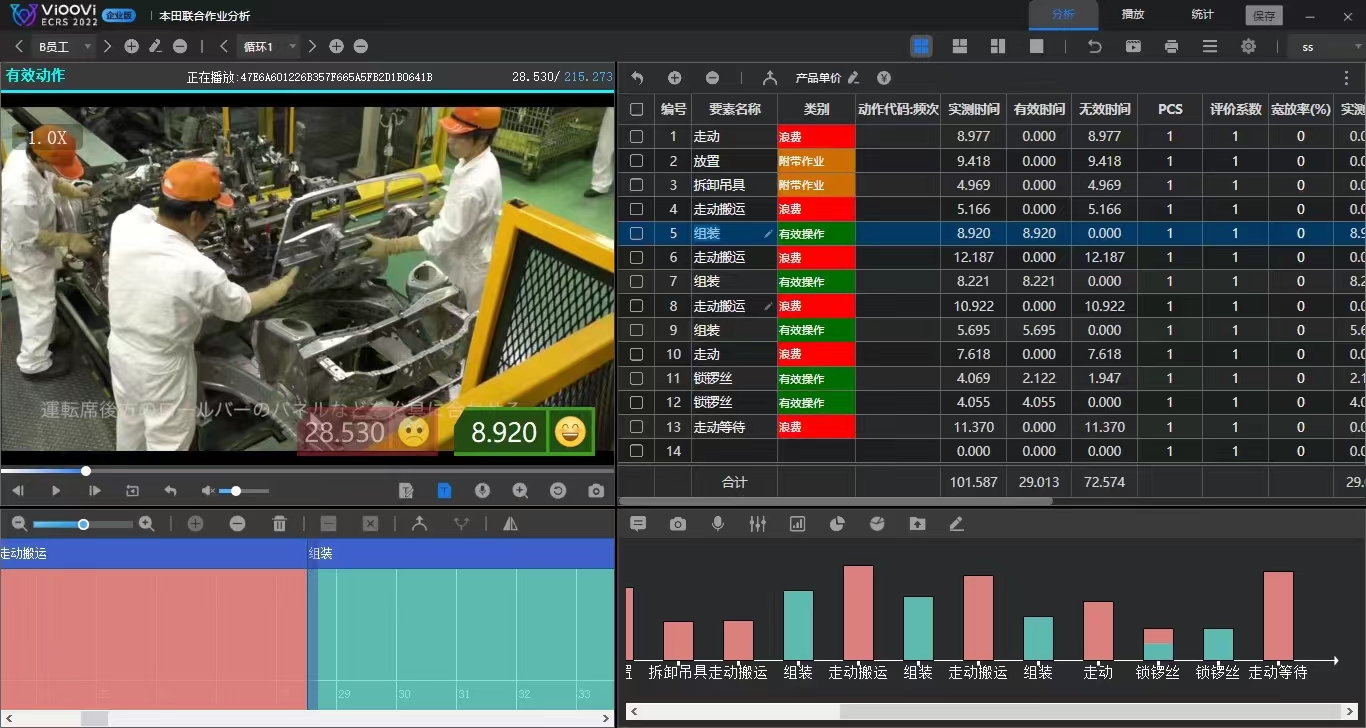The width and height of the screenshot is (1366, 728).
Task: Check the empty row 14 checkbox
Action: [637, 451]
